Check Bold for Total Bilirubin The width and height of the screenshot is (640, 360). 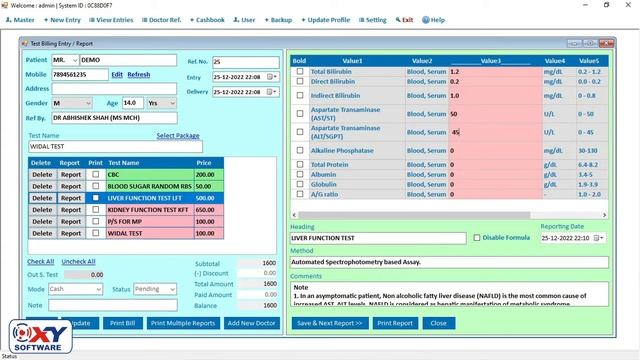tap(300, 71)
